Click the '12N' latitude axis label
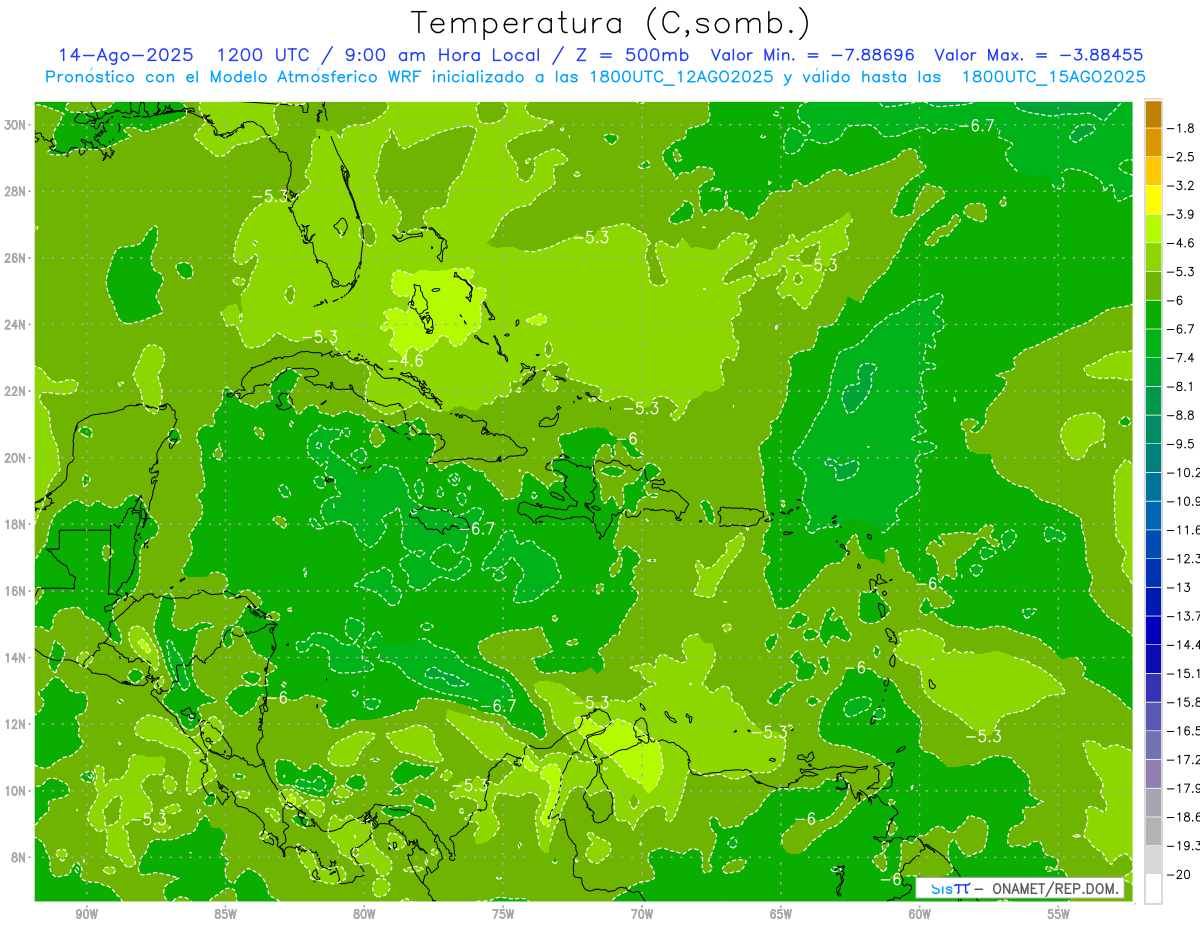The image size is (1200, 927). pyautogui.click(x=17, y=723)
